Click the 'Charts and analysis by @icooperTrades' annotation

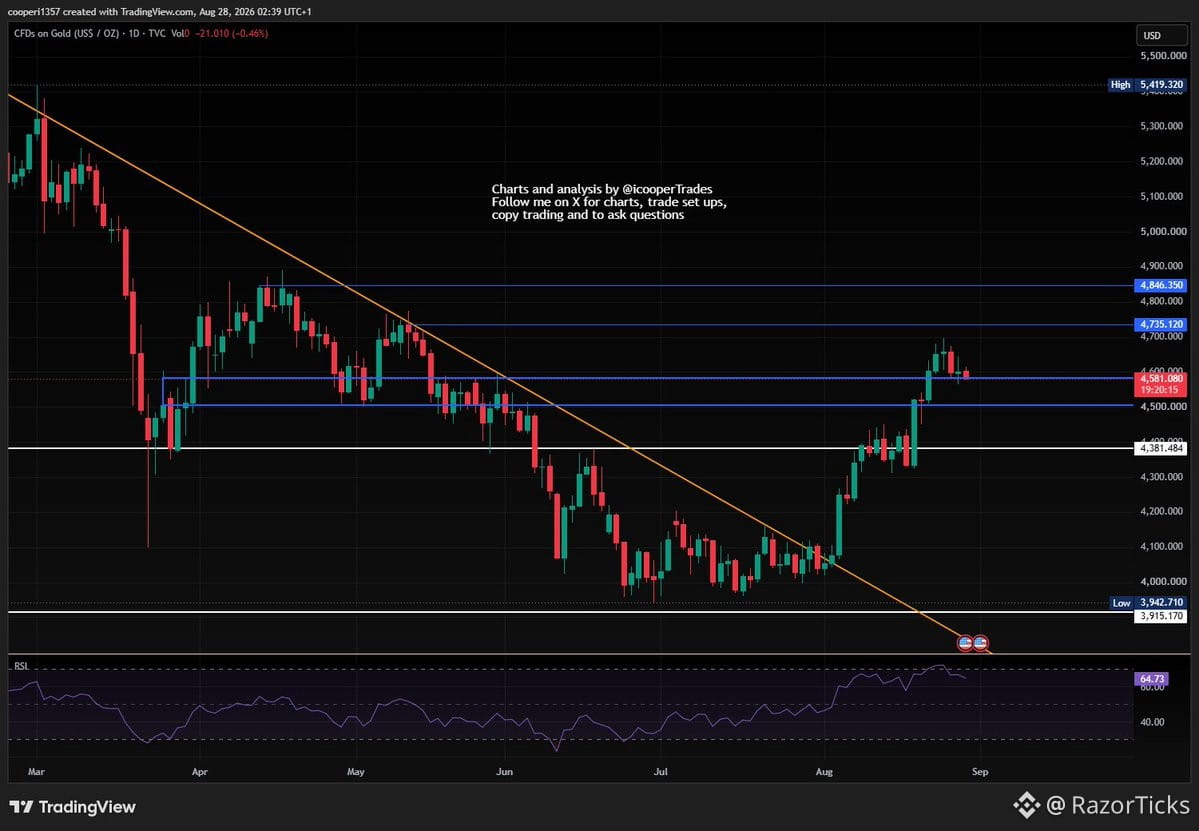point(602,189)
